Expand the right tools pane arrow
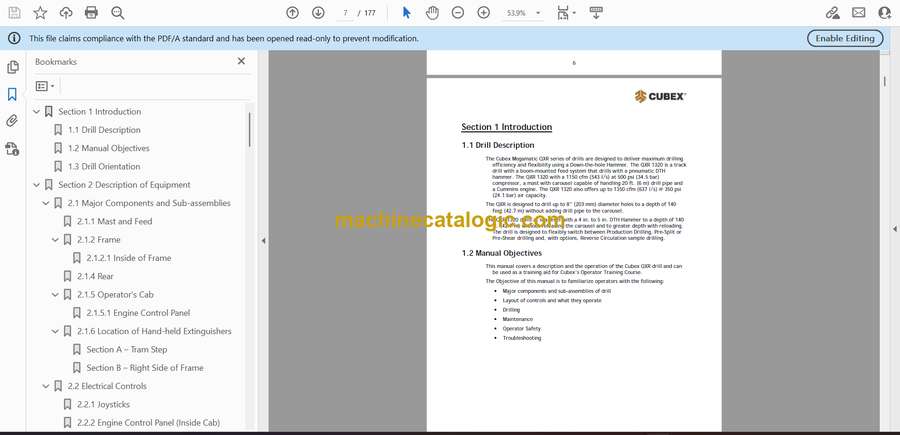Viewport: 900px width, 435px height. 894,229
